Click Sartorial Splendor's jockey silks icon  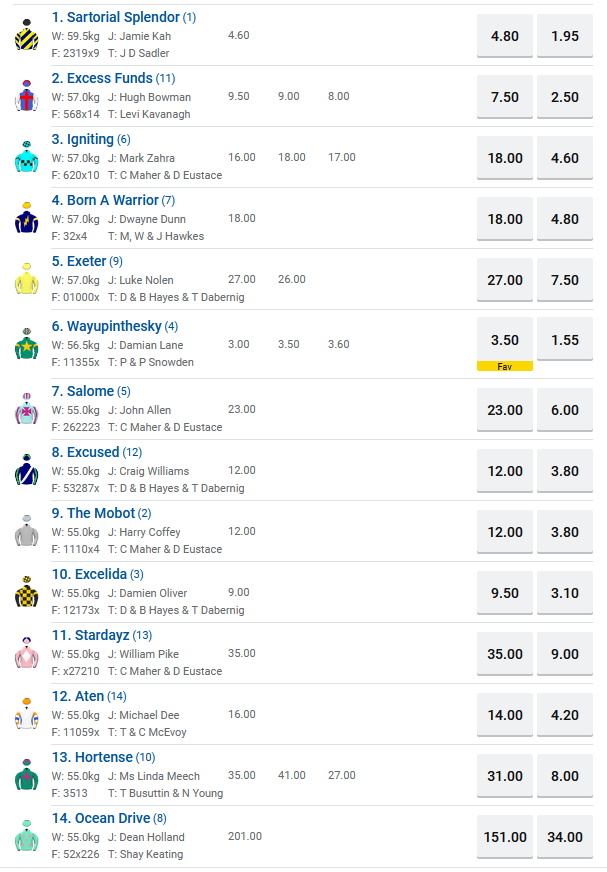pos(26,35)
